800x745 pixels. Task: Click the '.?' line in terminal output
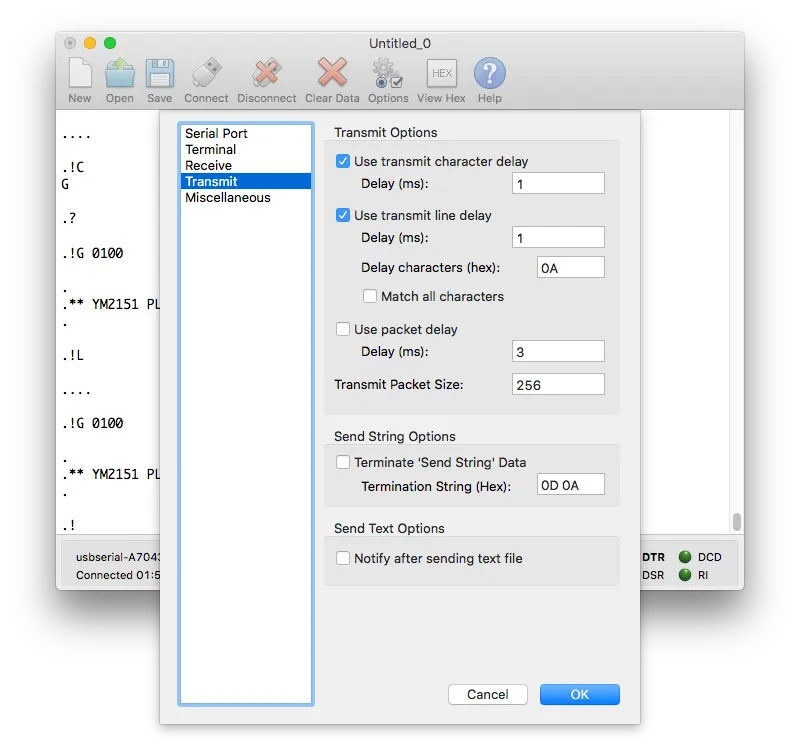tap(69, 218)
